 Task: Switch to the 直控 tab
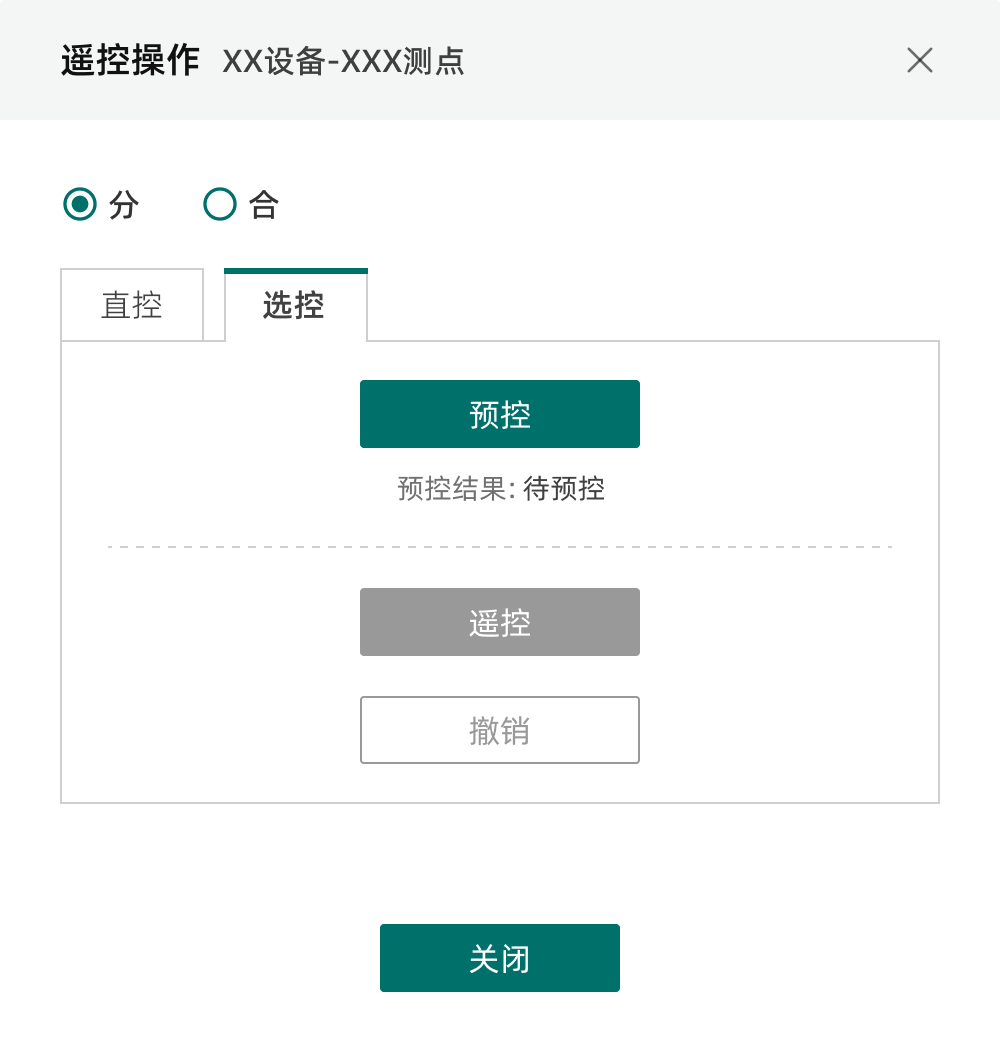132,305
